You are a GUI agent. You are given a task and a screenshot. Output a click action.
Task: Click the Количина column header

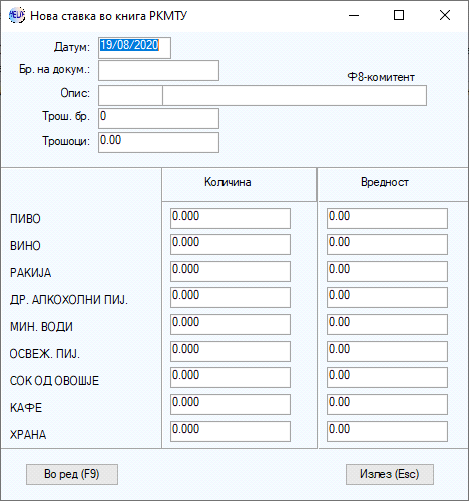[x=228, y=182]
